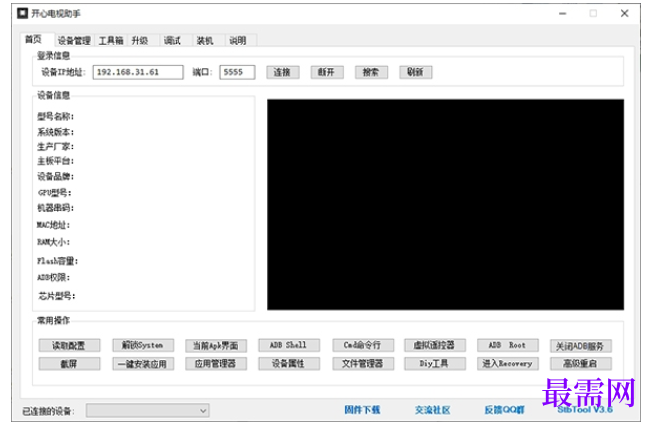Click the 高级重启 button

click(x=581, y=364)
